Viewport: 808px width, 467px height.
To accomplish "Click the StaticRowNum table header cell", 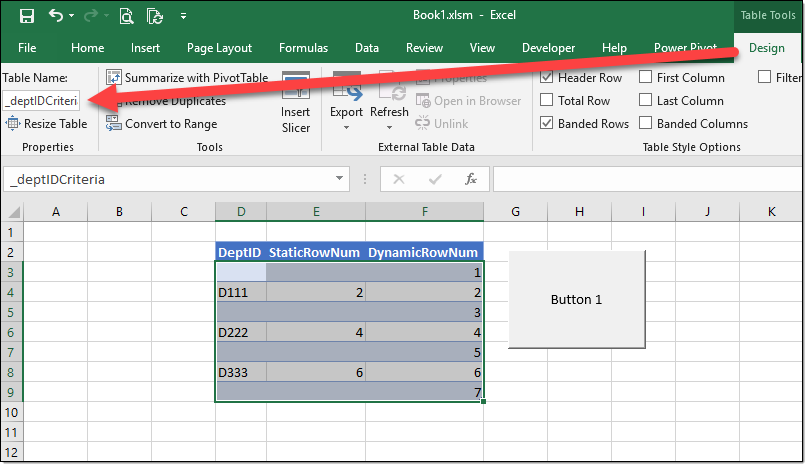I will (x=315, y=252).
